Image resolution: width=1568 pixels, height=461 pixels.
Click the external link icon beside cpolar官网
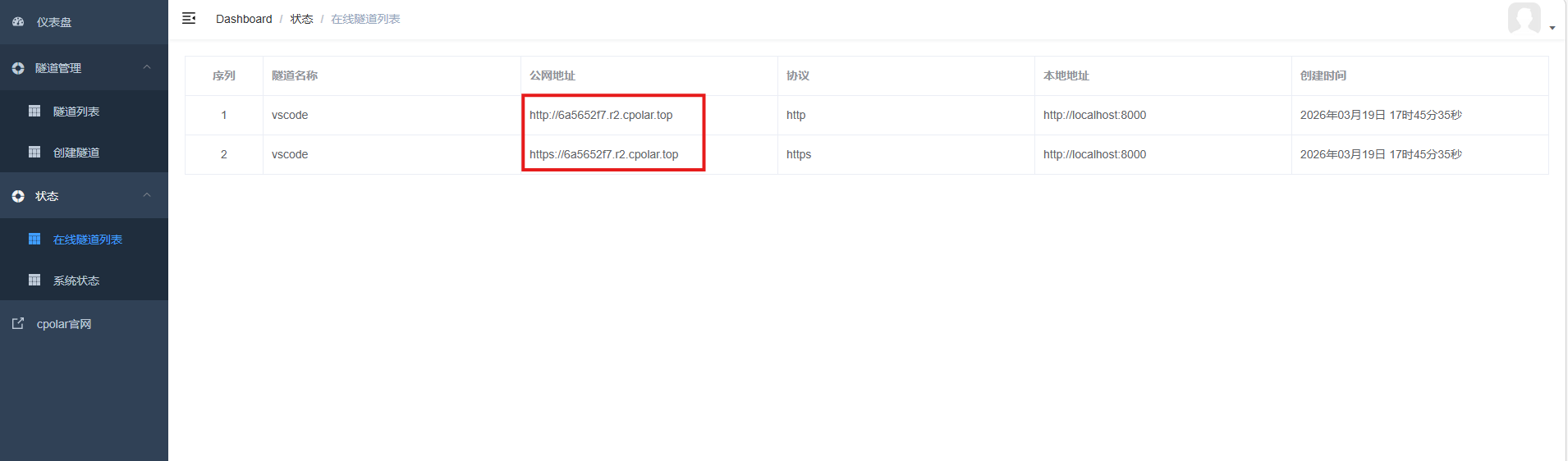pos(18,323)
